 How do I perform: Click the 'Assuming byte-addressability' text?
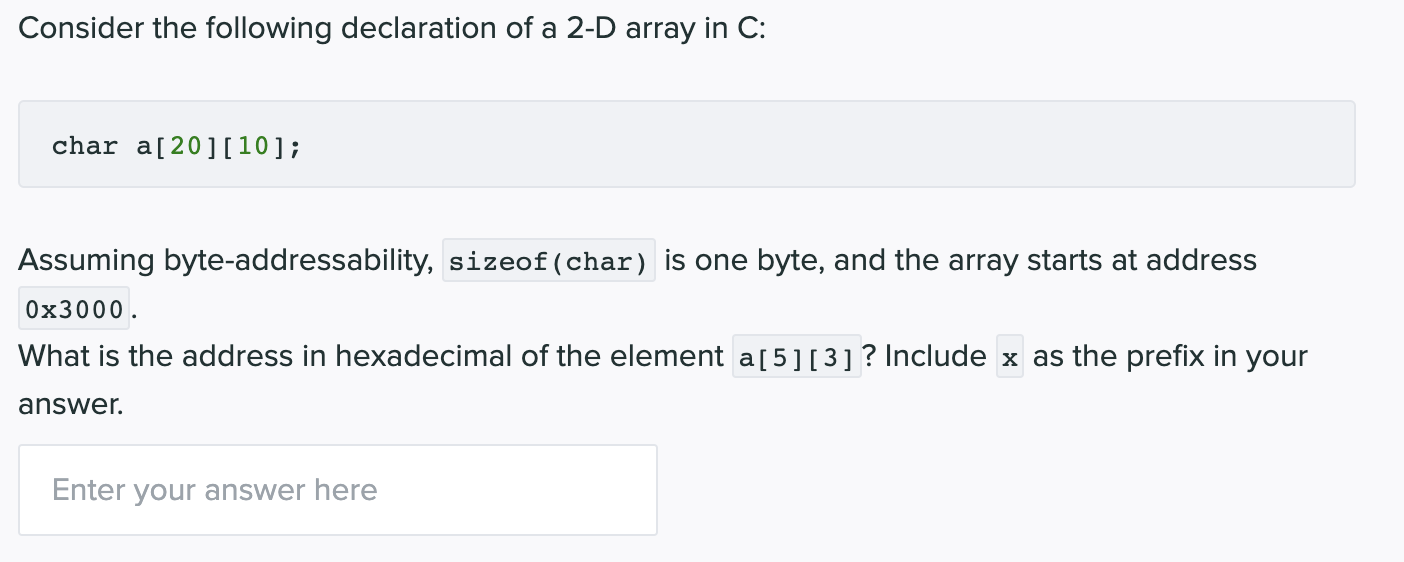pyautogui.click(x=226, y=261)
